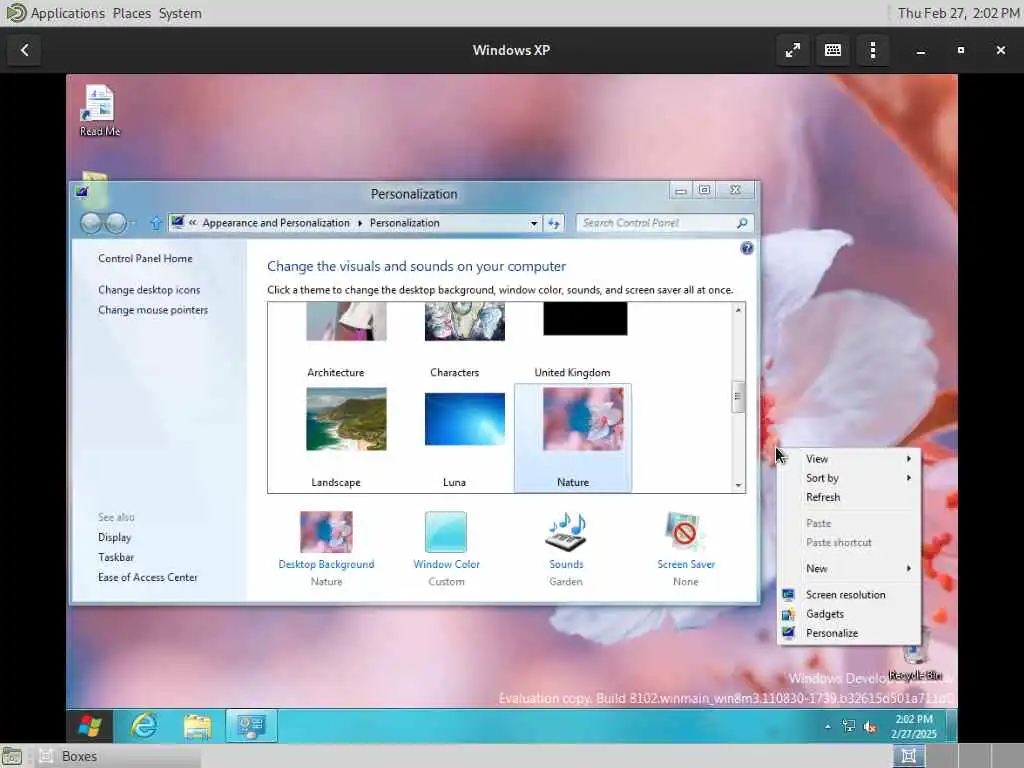Expand the address bar dropdown arrow
Image resolution: width=1024 pixels, height=768 pixels.
click(534, 223)
